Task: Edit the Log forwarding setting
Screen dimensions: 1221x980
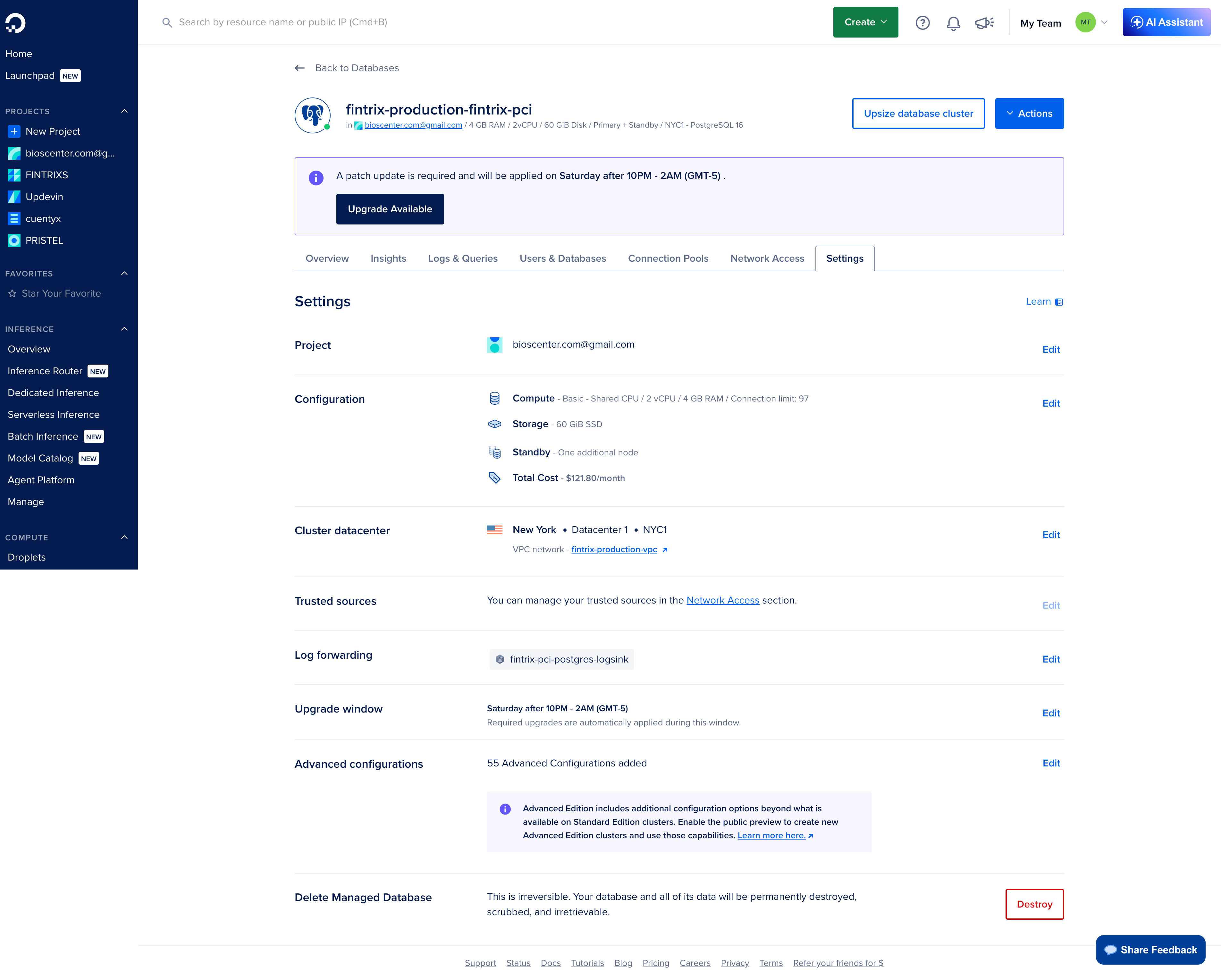Action: [1051, 659]
